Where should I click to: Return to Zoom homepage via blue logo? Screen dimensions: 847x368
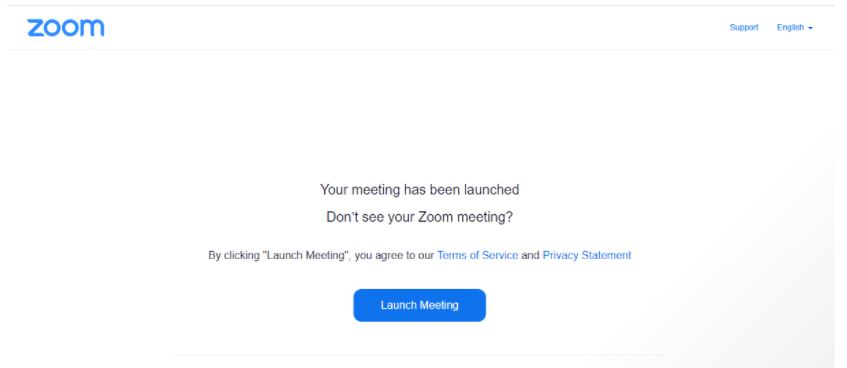66,28
